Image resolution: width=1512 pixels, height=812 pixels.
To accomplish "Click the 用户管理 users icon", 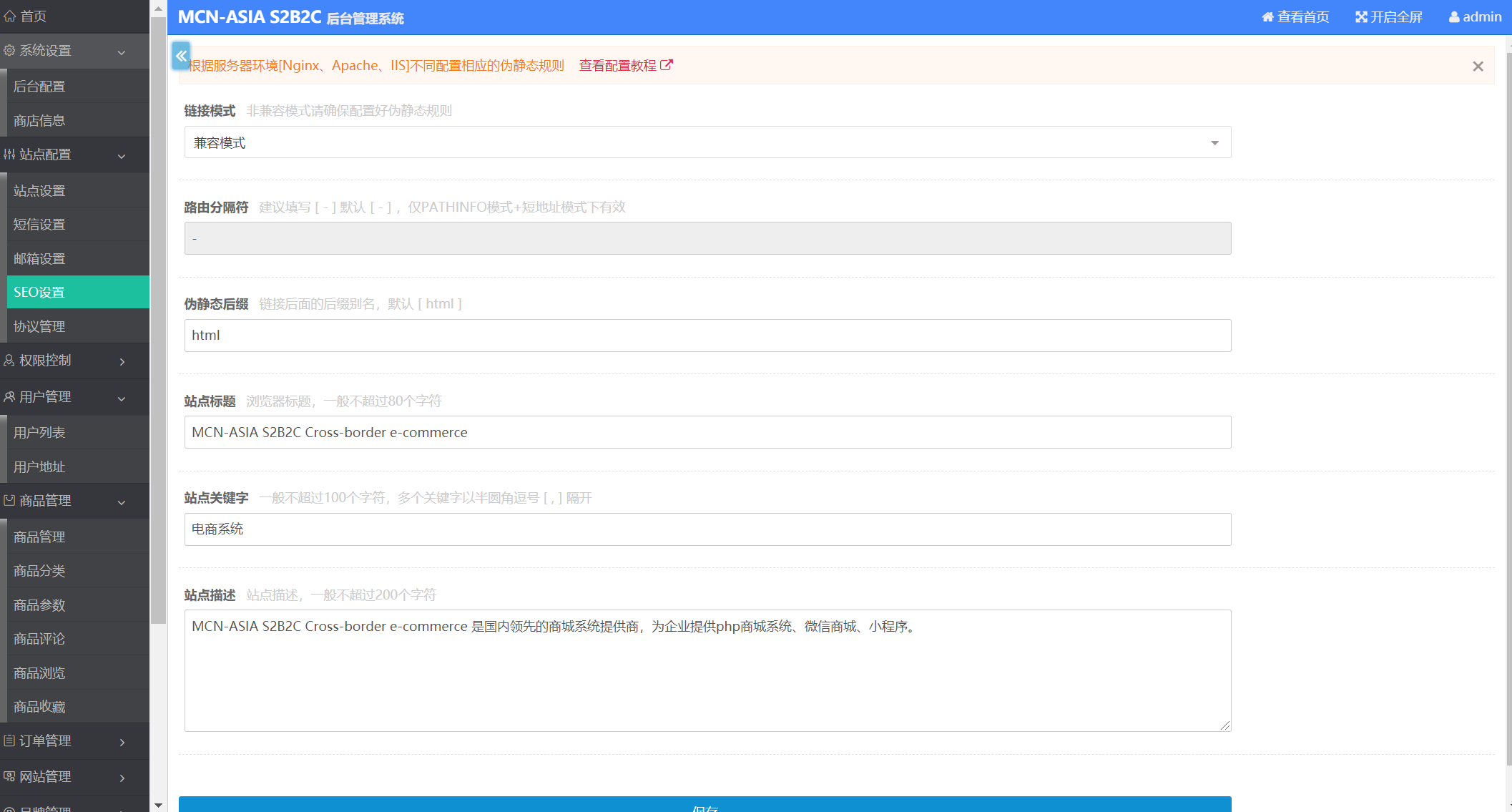I will coord(9,397).
